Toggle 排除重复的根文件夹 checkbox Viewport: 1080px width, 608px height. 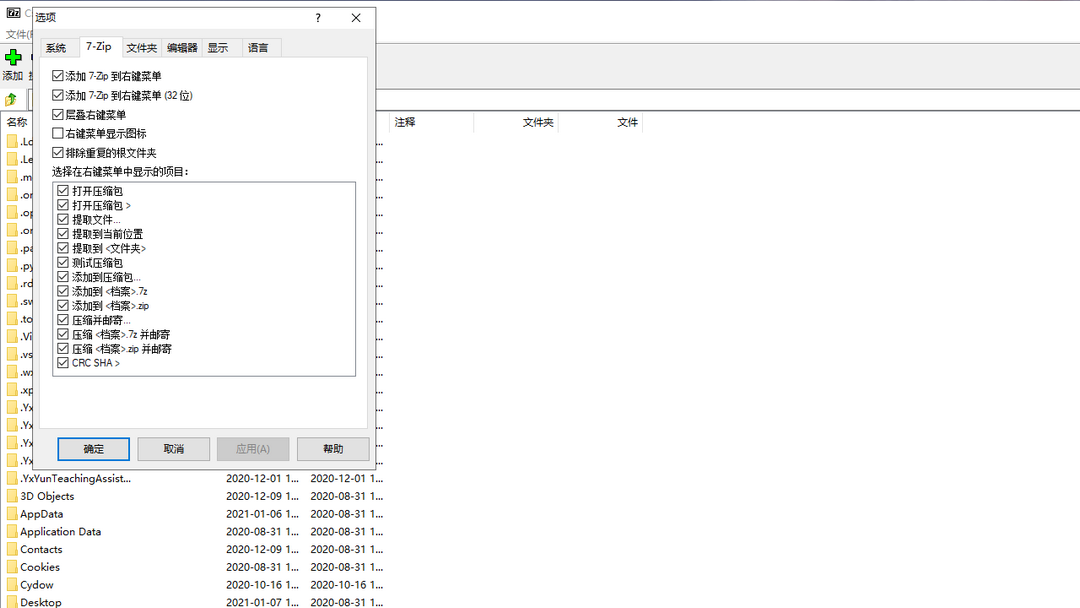coord(58,152)
